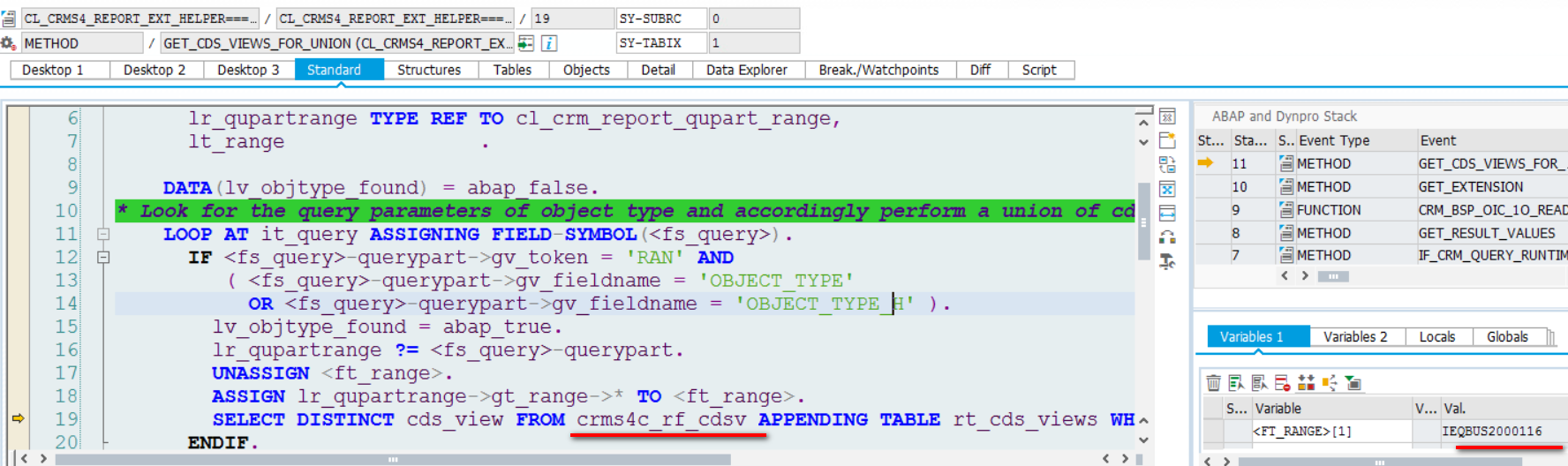This screenshot has height=466, width=1568.
Task: Click the function icon in stack row 9
Action: (1286, 210)
